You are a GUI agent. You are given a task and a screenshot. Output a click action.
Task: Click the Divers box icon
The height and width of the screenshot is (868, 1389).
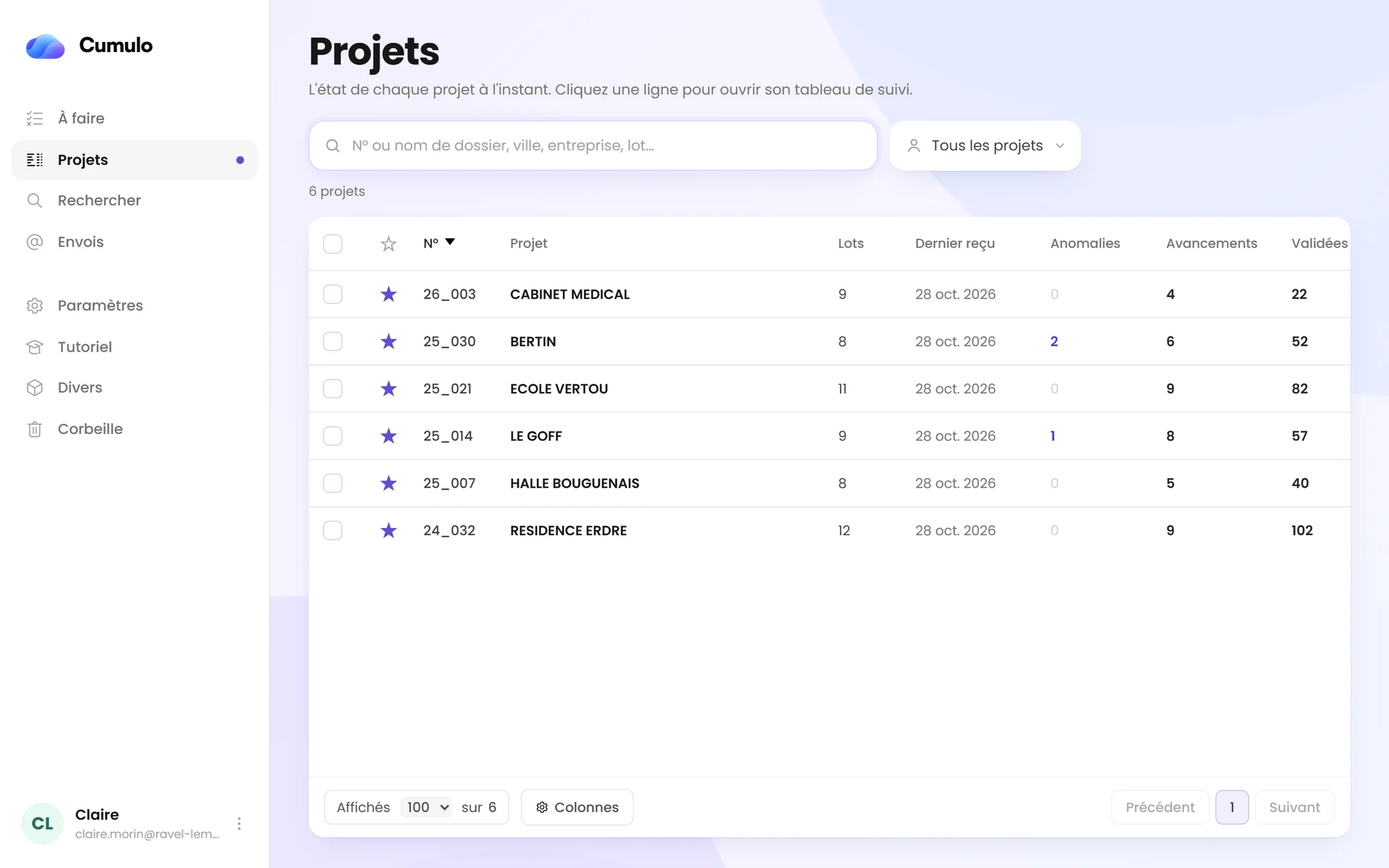[x=35, y=388]
